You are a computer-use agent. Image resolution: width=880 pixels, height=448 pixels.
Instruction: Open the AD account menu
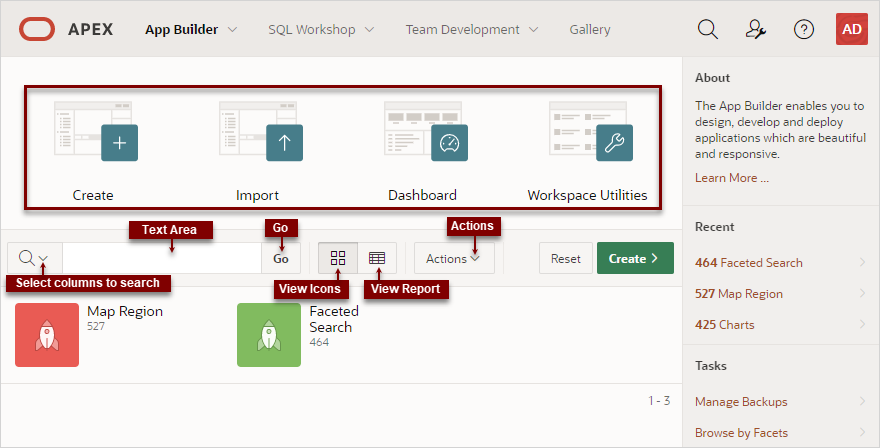851,29
